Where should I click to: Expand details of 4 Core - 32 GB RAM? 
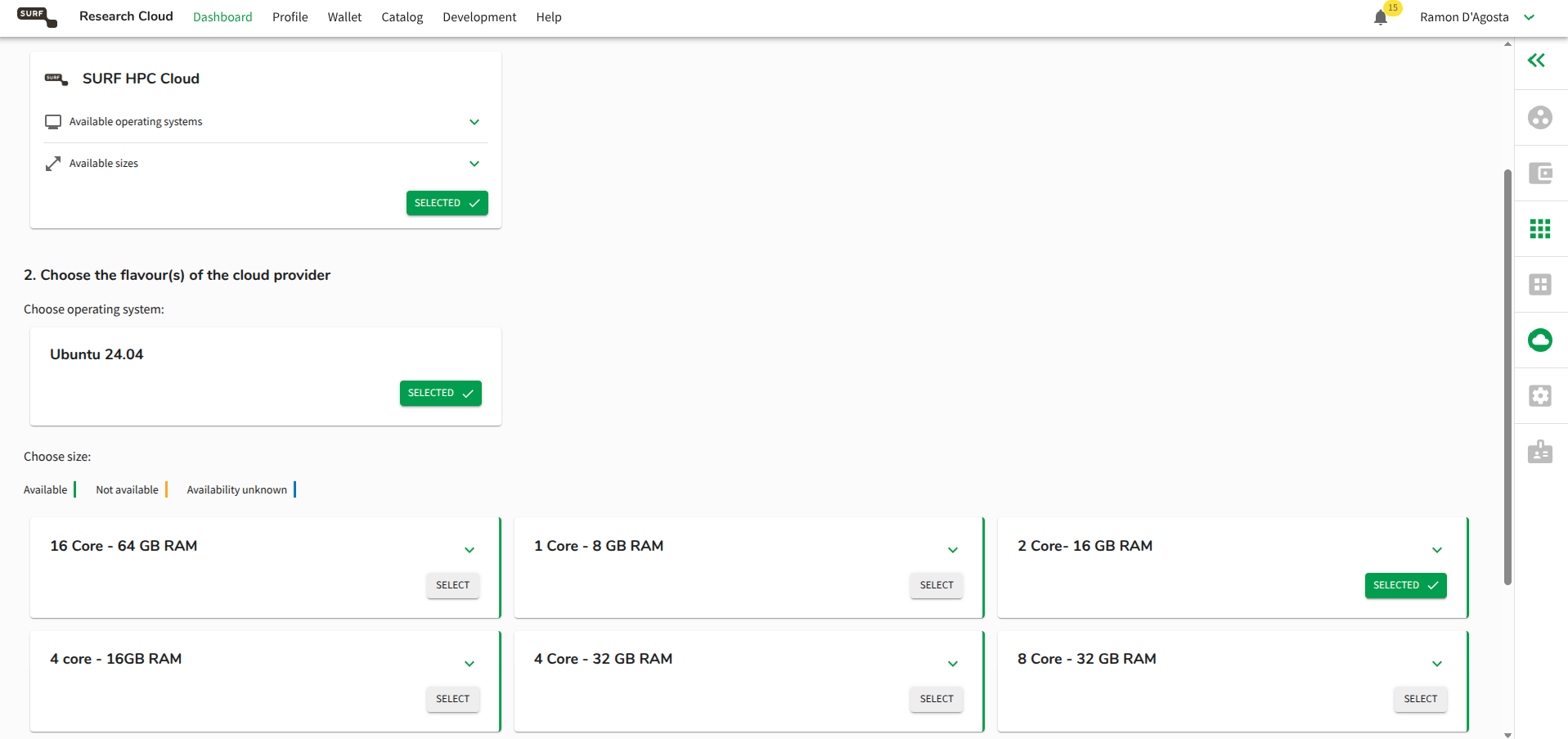point(953,664)
